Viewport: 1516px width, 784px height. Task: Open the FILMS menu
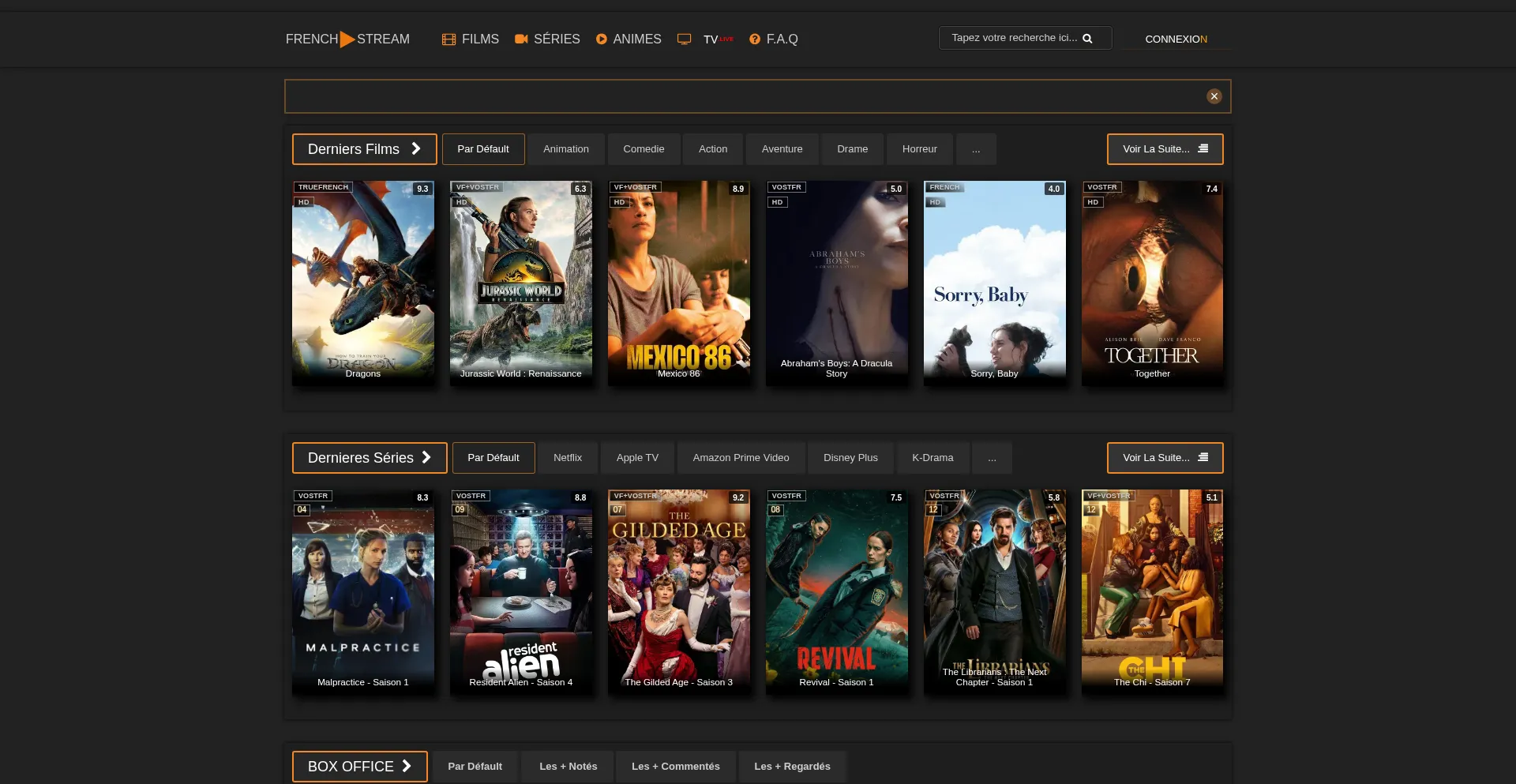pyautogui.click(x=471, y=39)
